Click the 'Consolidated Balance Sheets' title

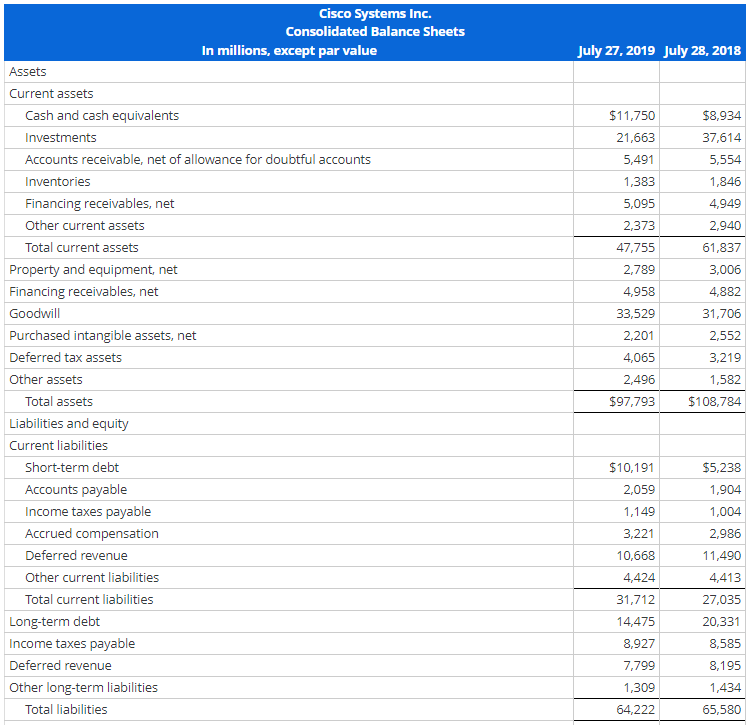(375, 32)
